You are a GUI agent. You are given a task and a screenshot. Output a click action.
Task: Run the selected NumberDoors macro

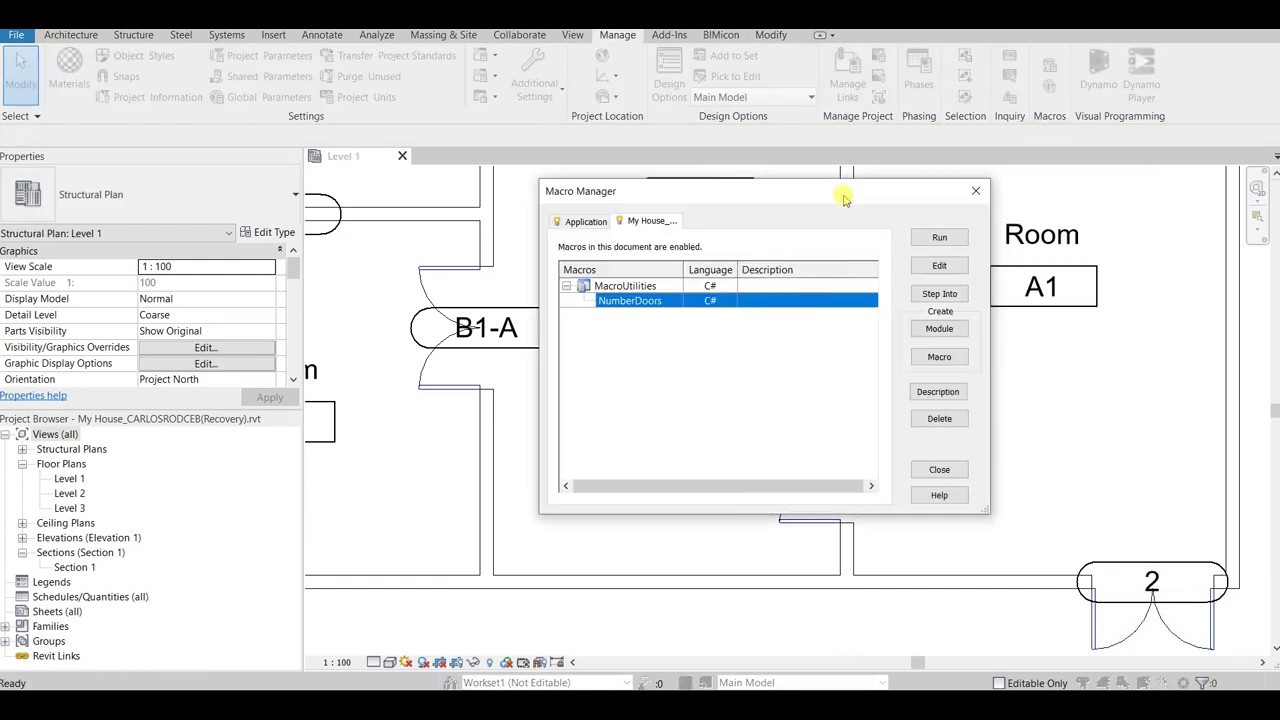pyautogui.click(x=939, y=237)
